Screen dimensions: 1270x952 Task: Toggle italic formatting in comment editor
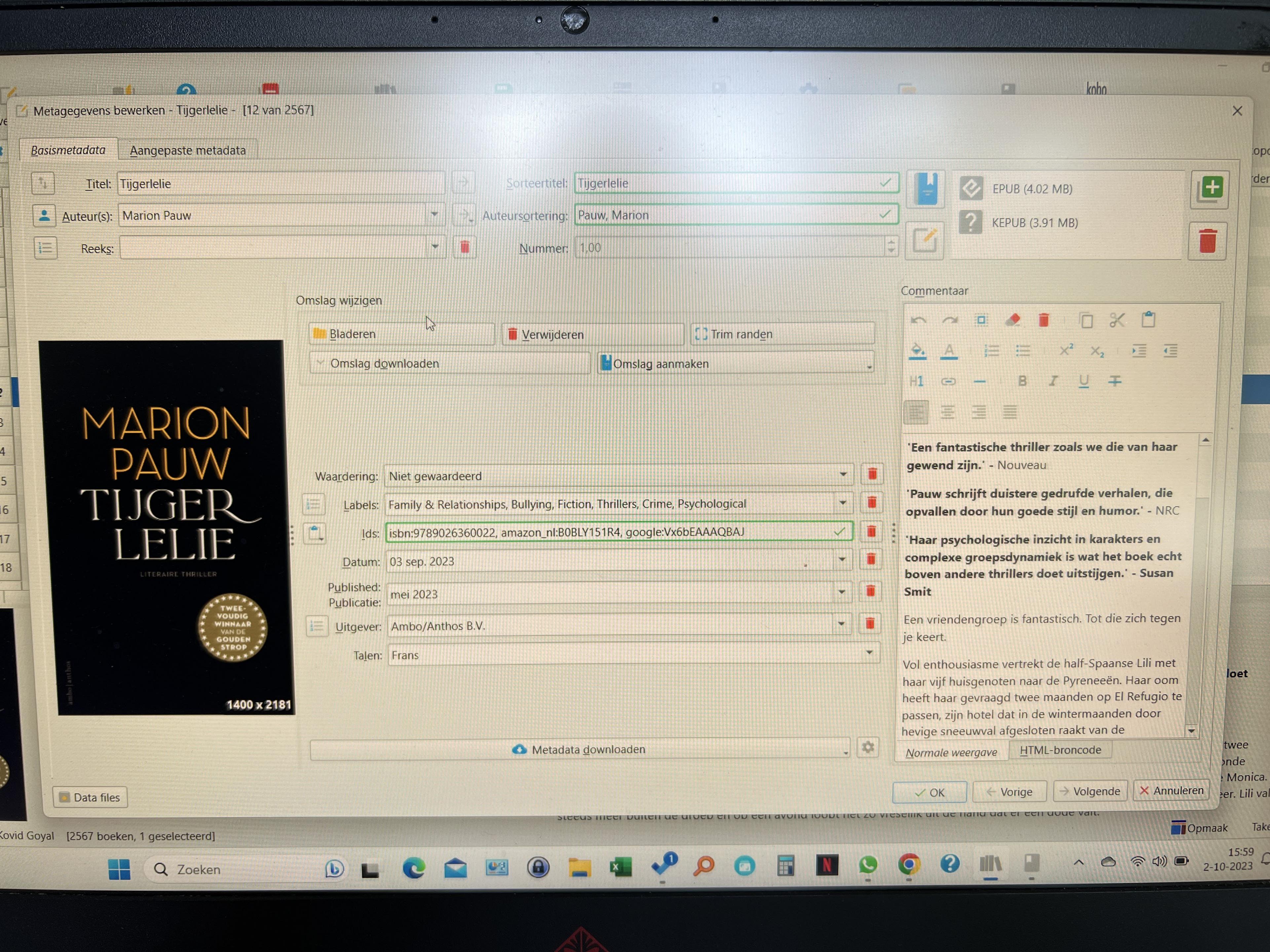1053,381
